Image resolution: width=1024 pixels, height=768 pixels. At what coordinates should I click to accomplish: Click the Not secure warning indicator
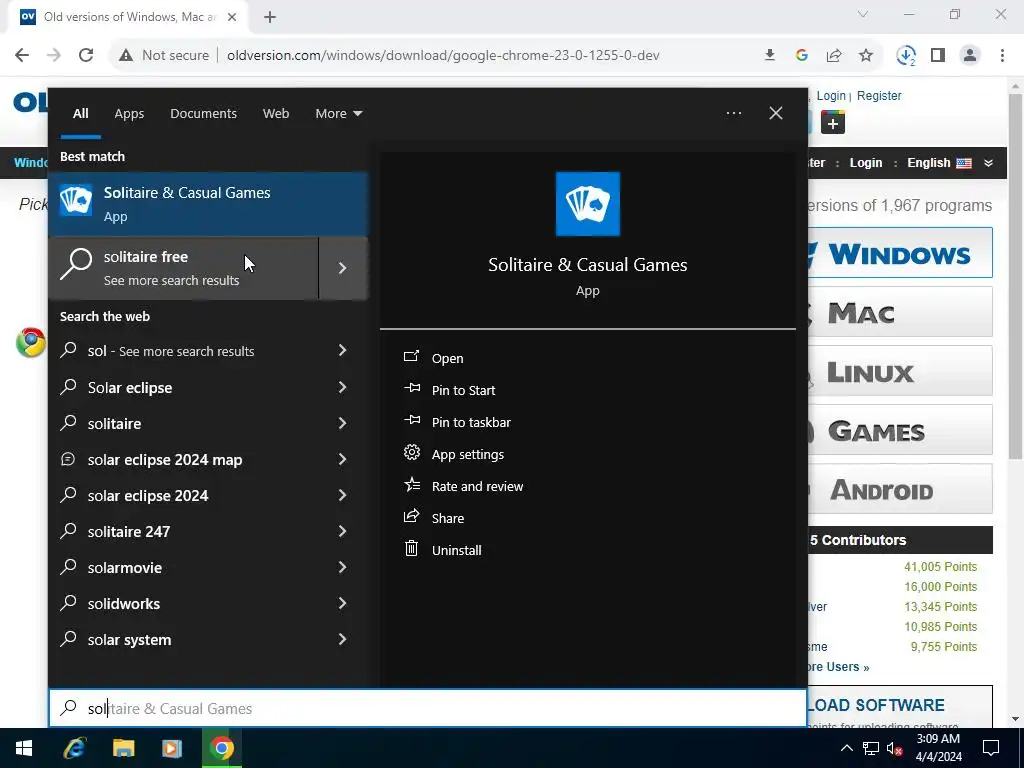(164, 56)
